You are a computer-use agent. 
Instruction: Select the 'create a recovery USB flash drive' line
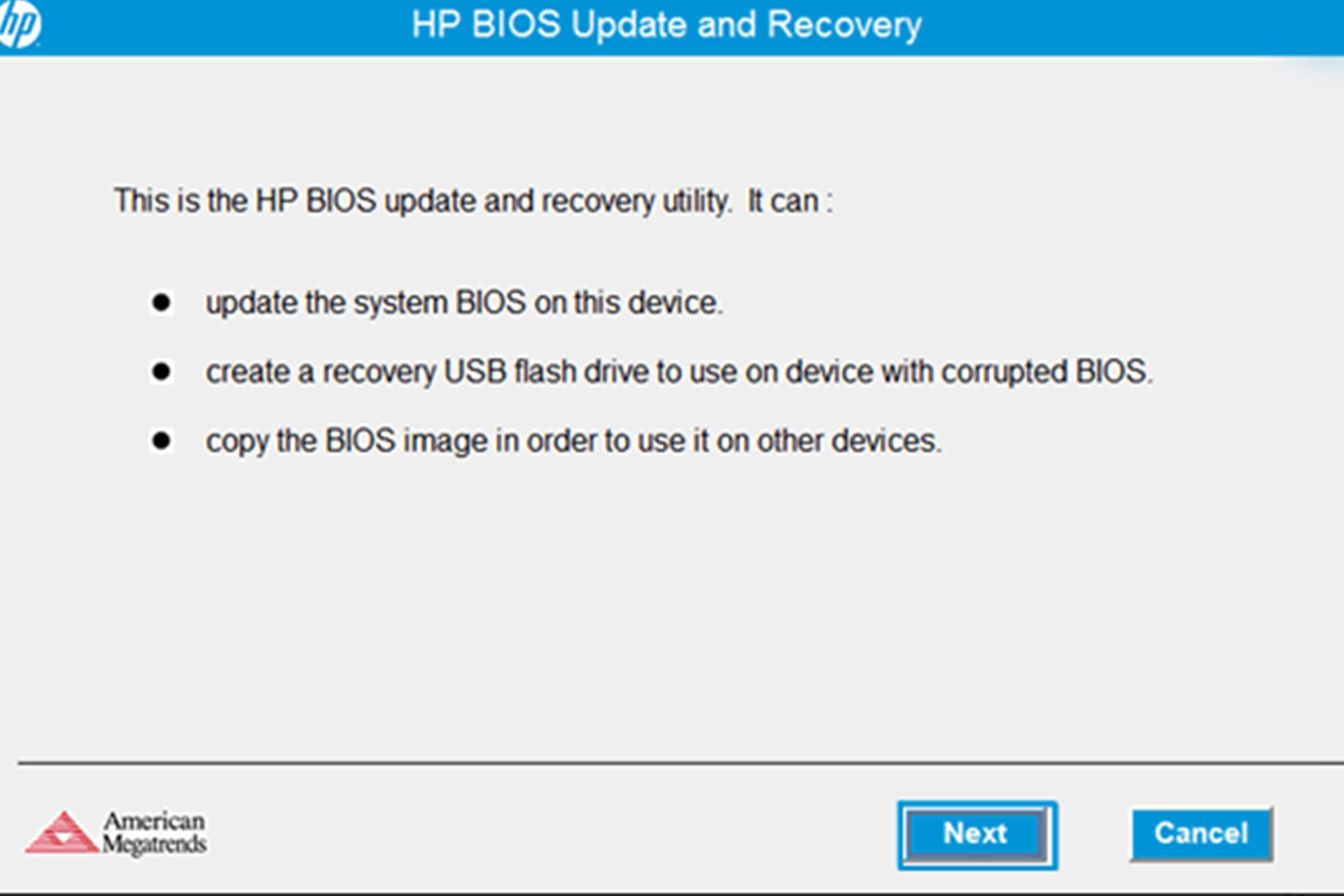point(678,372)
